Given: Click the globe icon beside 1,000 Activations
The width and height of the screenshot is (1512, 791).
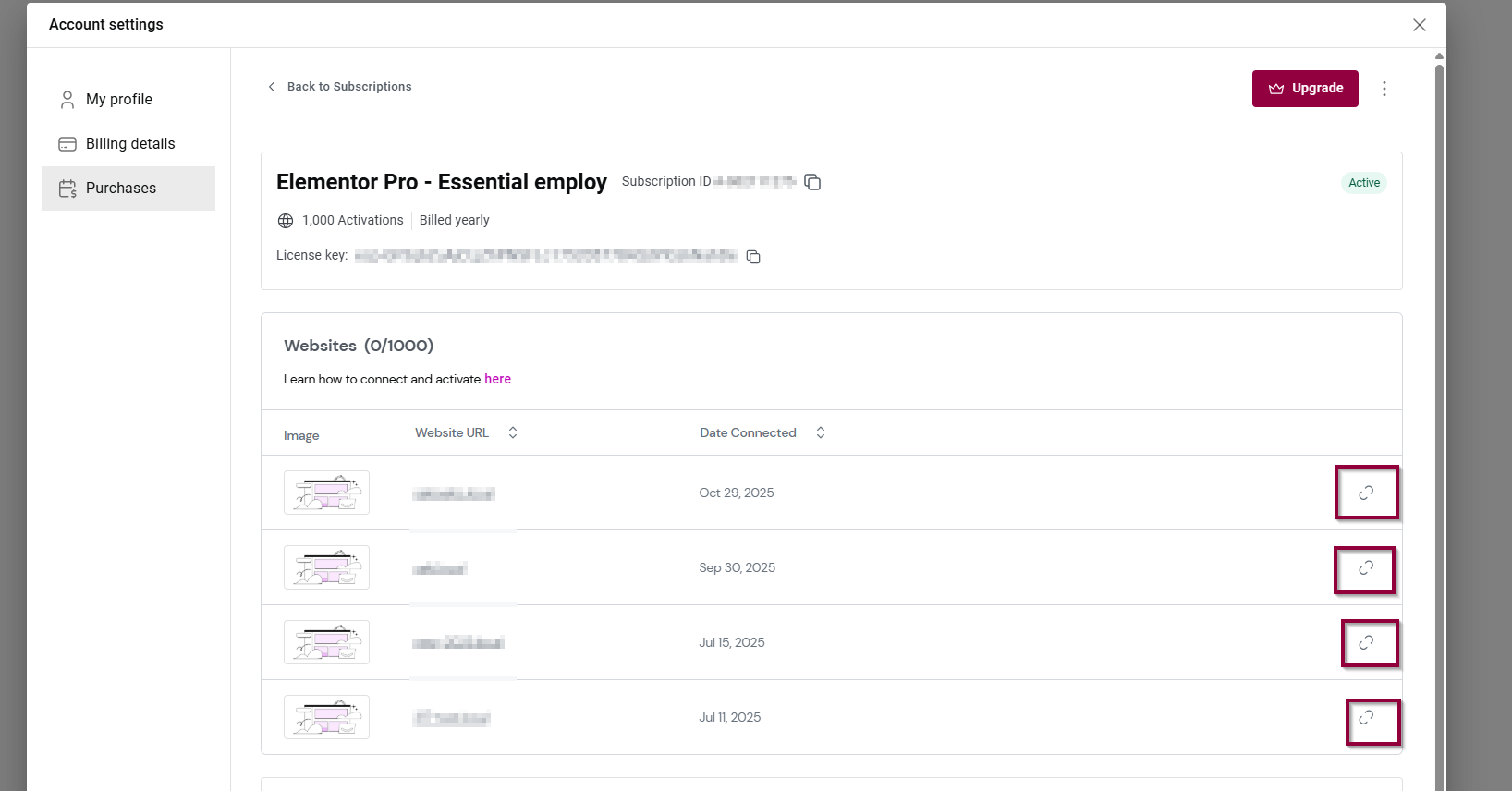Looking at the screenshot, I should [285, 220].
